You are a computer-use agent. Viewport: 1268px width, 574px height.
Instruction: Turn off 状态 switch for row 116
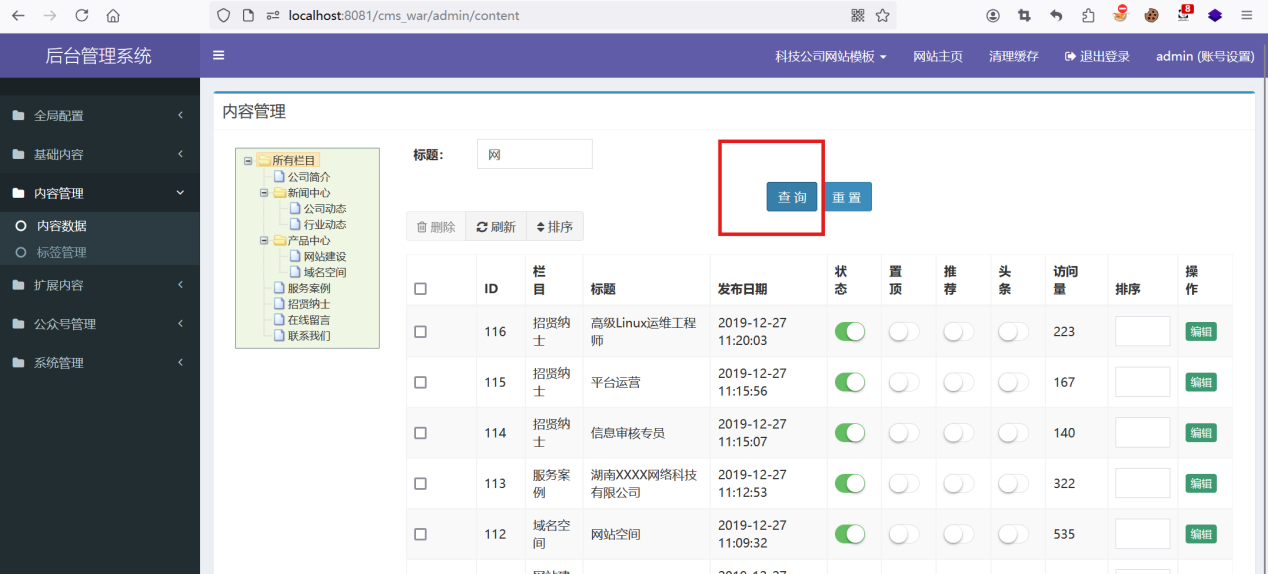(850, 331)
